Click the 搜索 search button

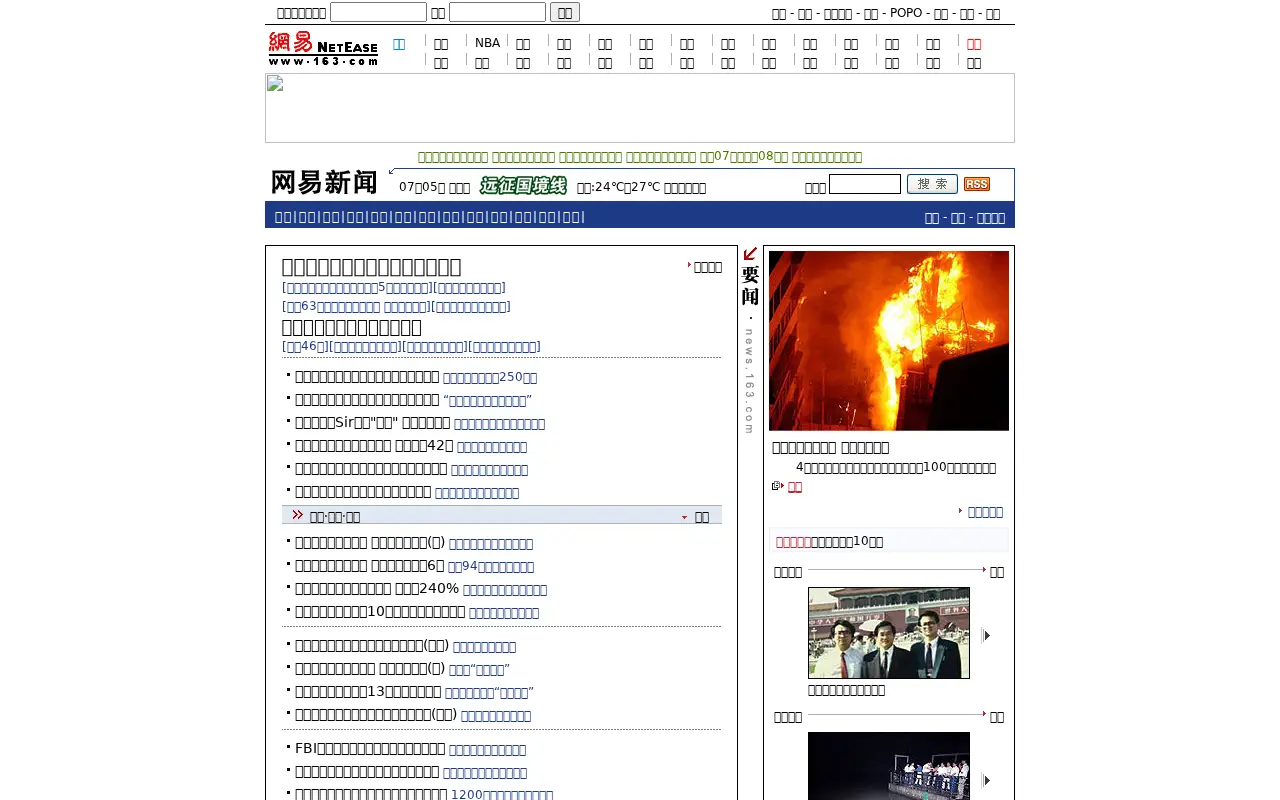(x=932, y=184)
